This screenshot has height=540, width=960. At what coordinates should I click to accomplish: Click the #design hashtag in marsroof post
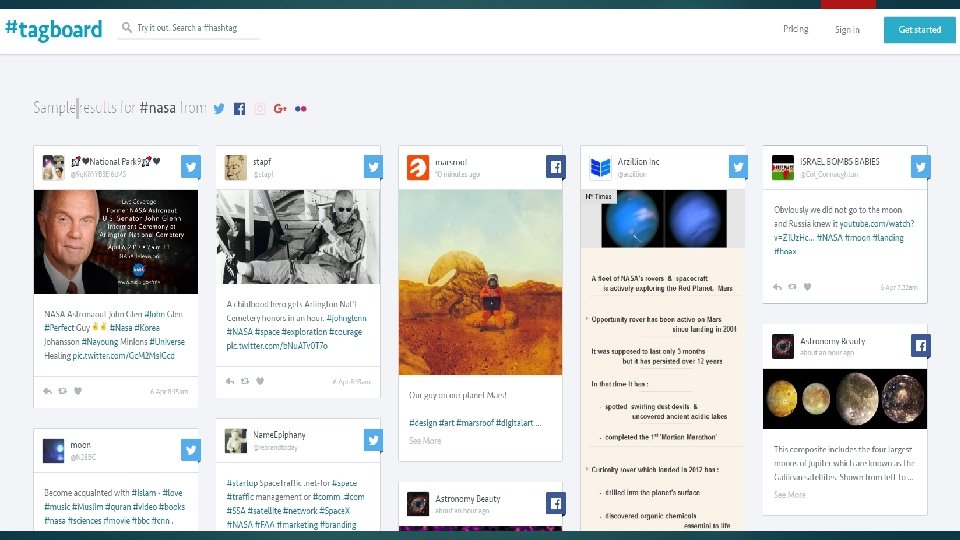[422, 423]
